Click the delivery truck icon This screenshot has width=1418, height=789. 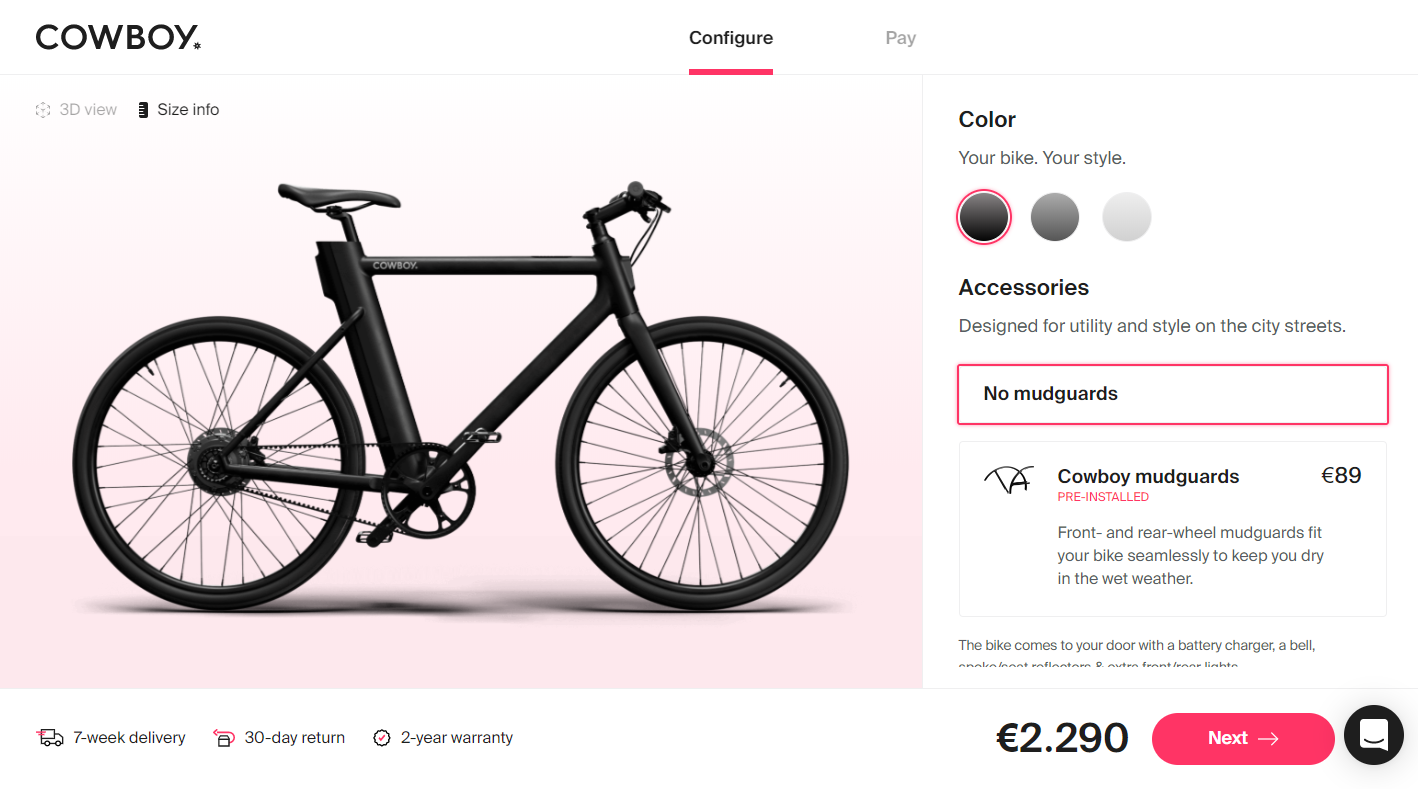[x=50, y=738]
